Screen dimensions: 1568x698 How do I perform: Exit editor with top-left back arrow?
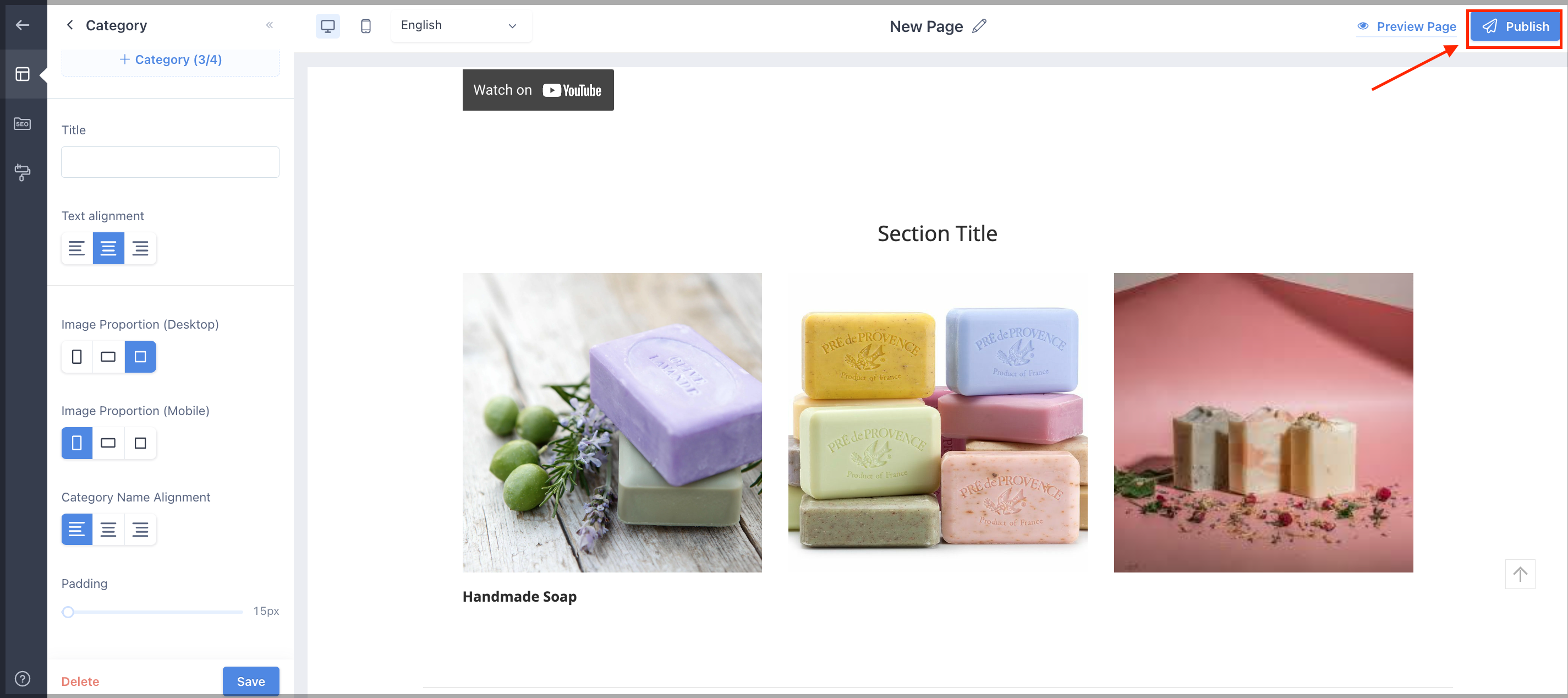click(x=23, y=25)
